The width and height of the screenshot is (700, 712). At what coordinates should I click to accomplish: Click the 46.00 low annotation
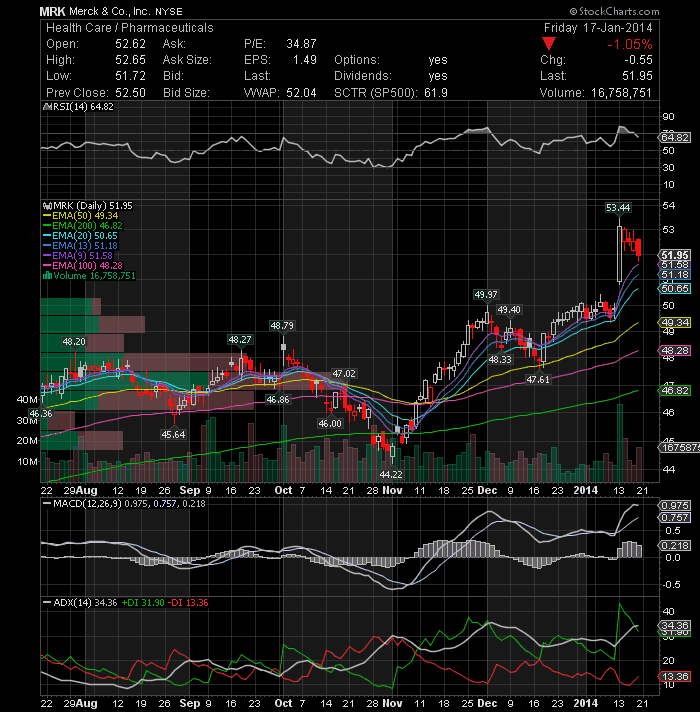click(330, 424)
